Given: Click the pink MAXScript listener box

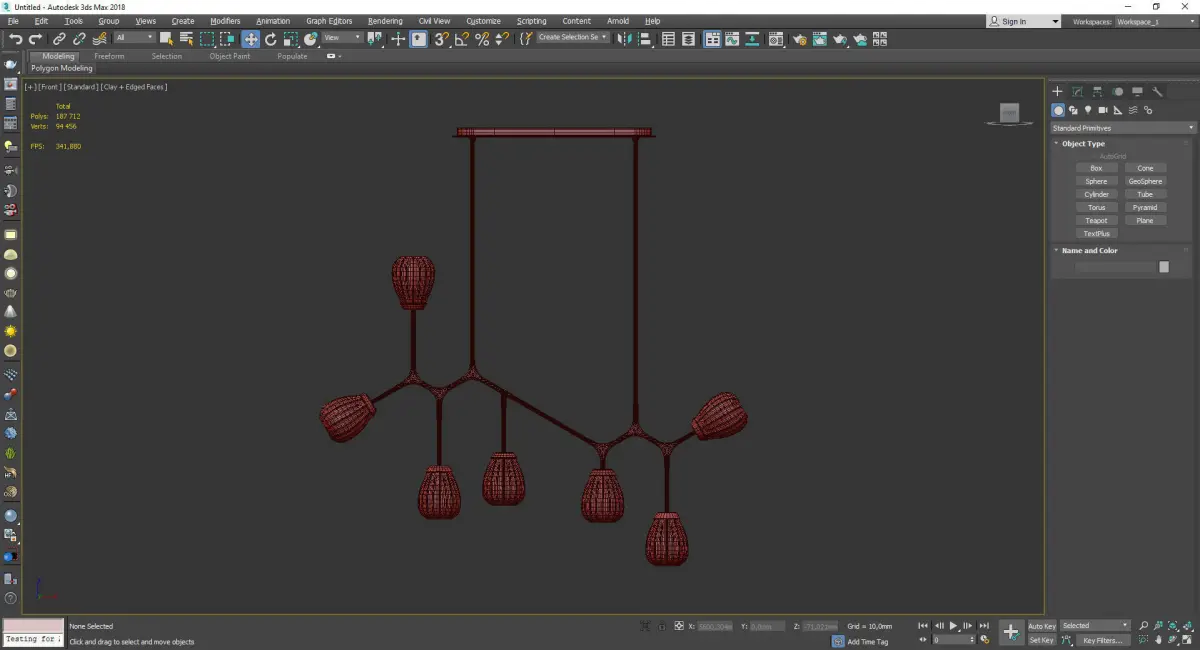Looking at the screenshot, I should 33,625.
